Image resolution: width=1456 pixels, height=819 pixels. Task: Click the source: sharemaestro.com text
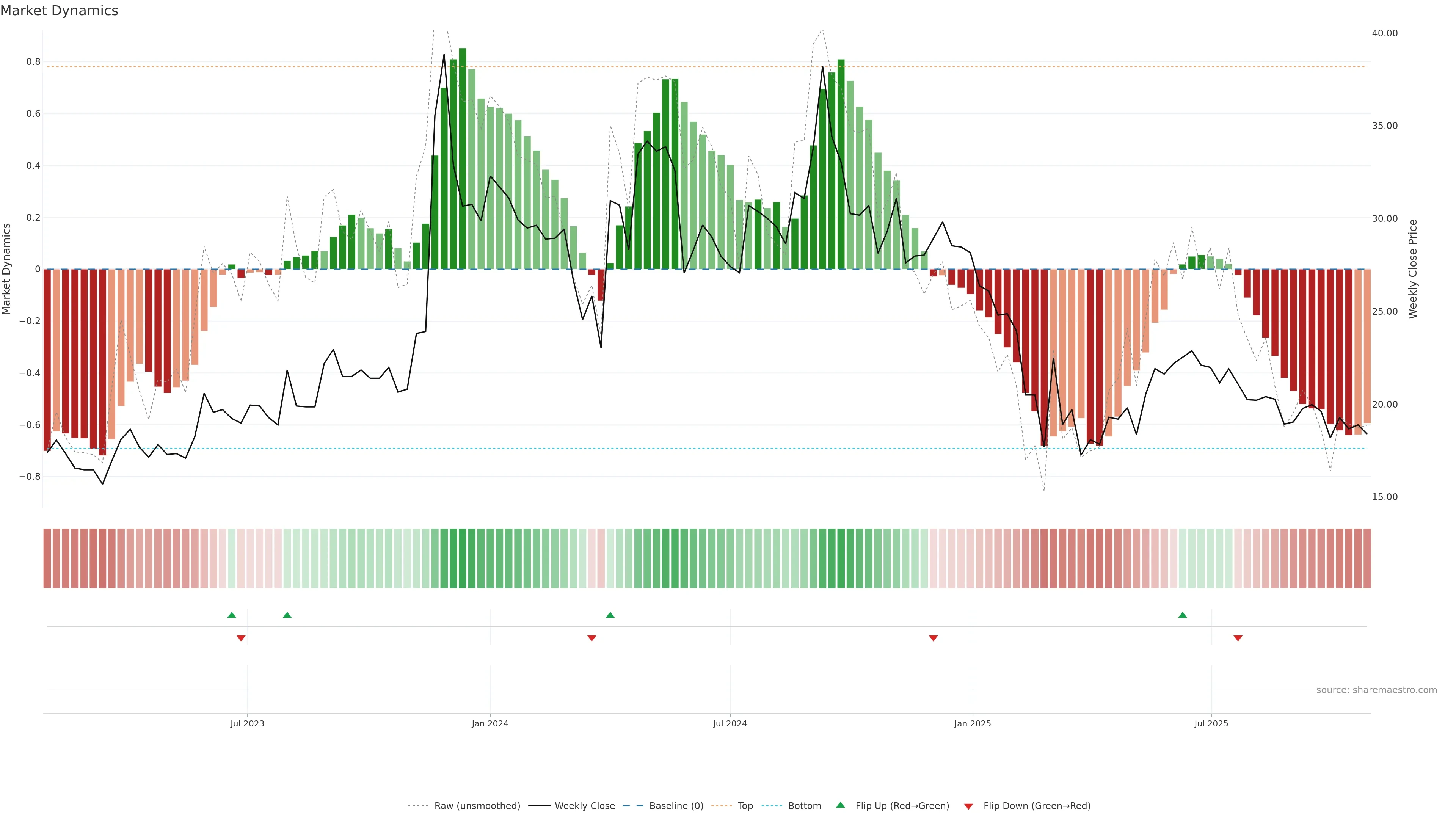1376,690
